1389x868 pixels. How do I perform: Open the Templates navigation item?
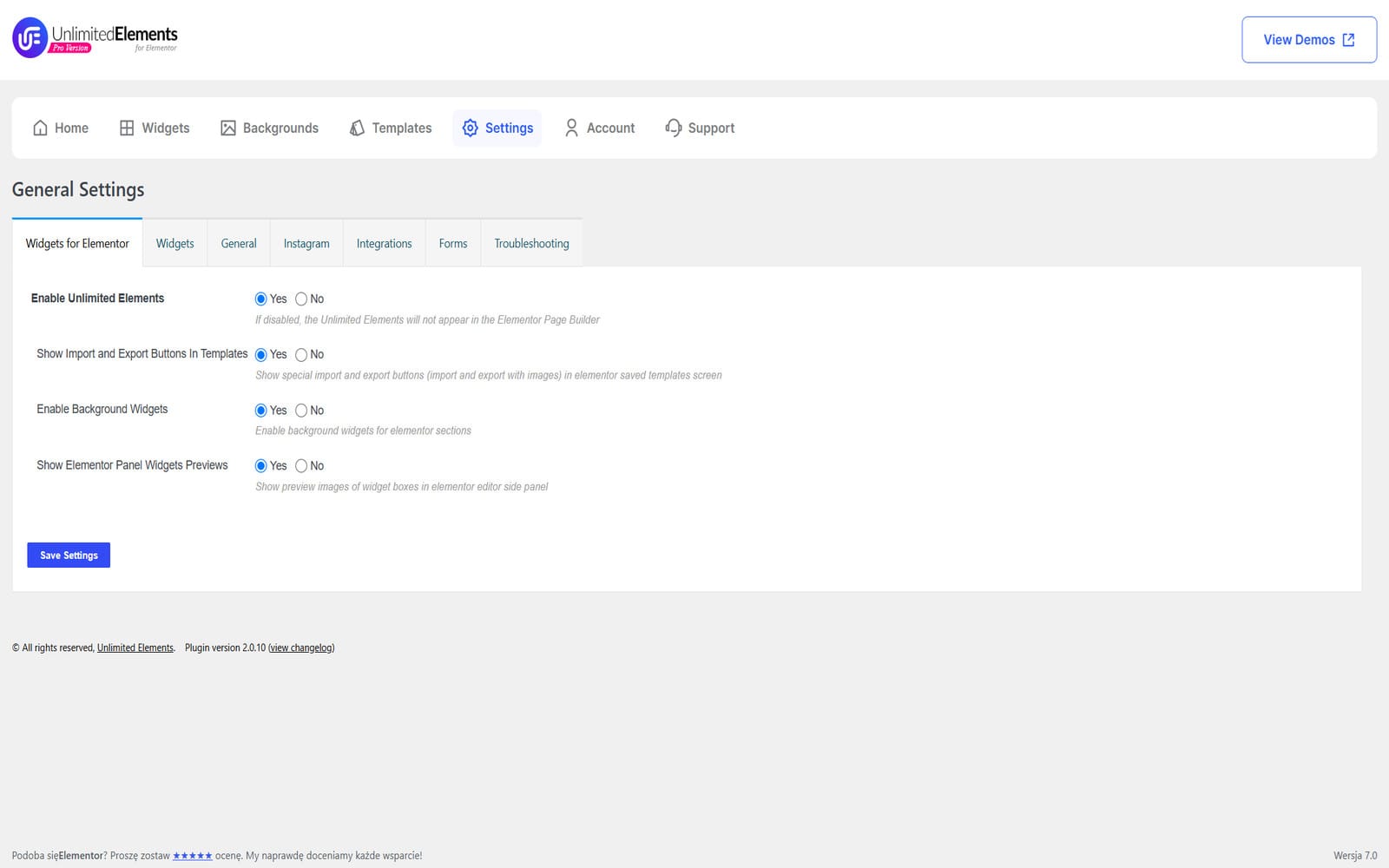[391, 128]
